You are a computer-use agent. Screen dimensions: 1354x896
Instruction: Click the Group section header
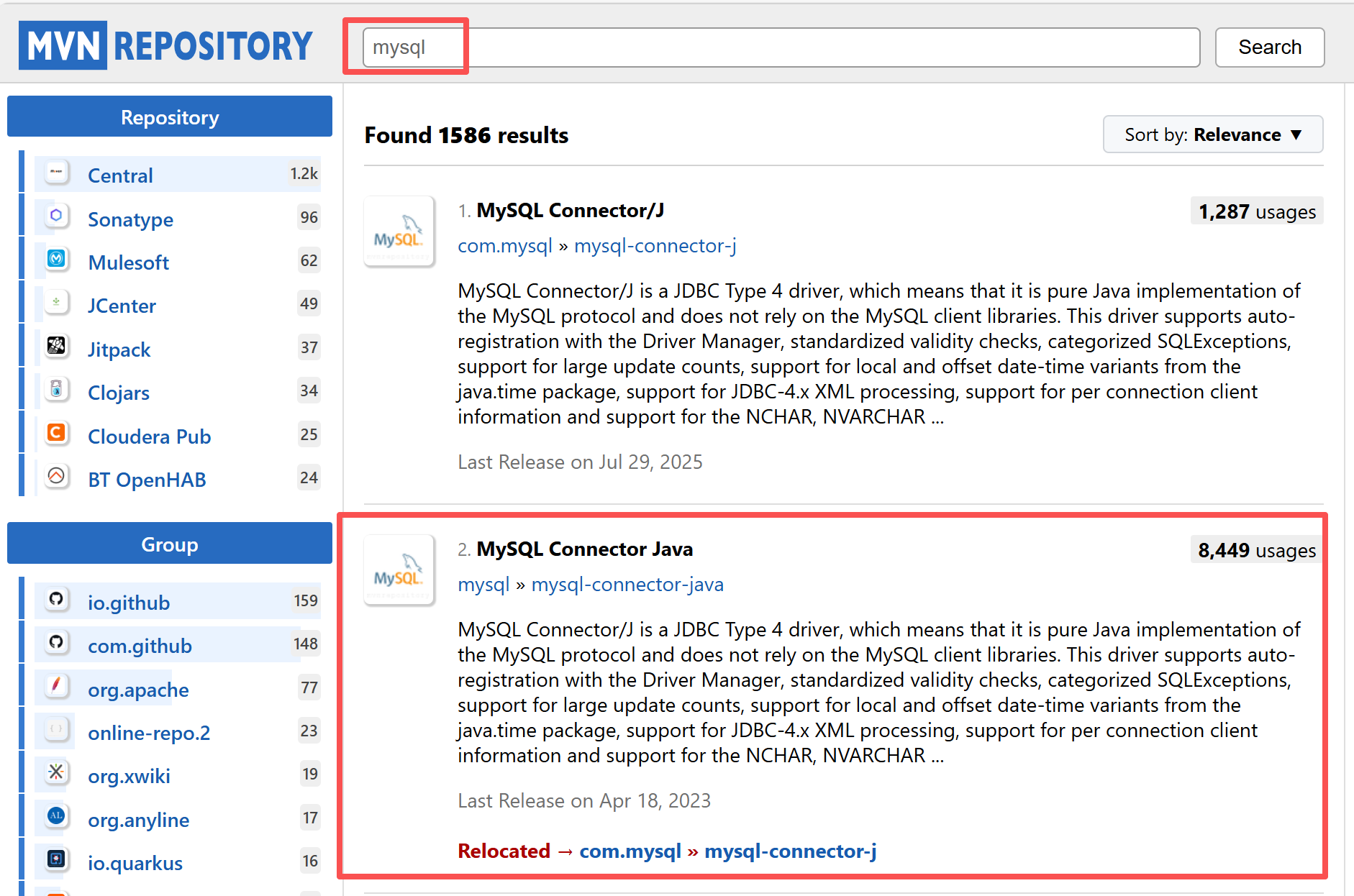tap(170, 544)
